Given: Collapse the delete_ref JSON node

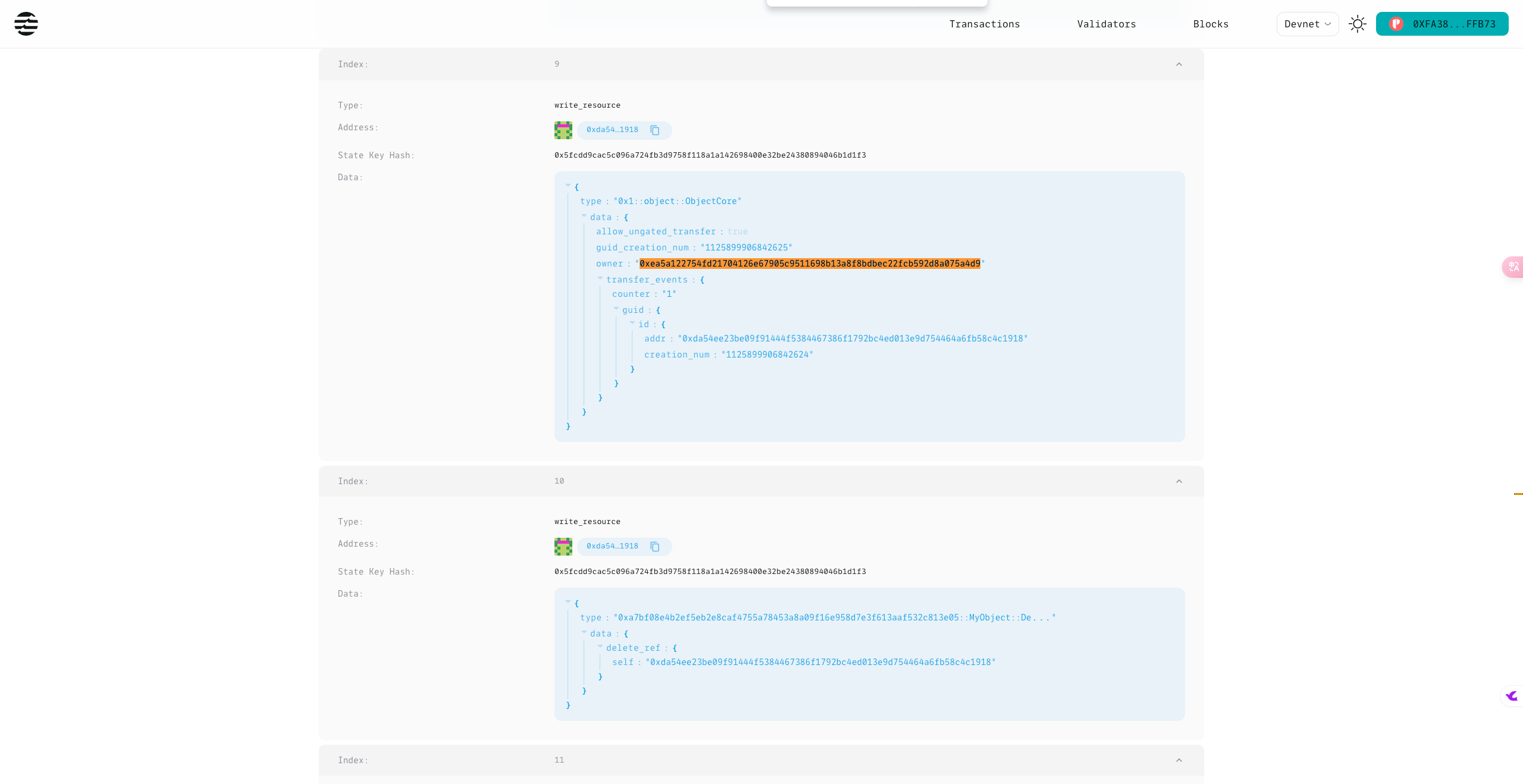Looking at the screenshot, I should (x=600, y=647).
